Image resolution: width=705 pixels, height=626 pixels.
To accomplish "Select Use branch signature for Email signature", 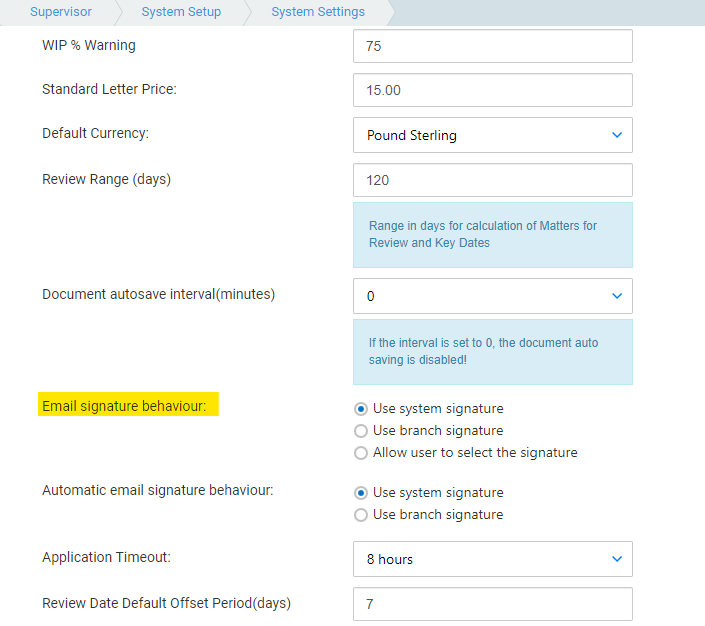I will (x=361, y=431).
